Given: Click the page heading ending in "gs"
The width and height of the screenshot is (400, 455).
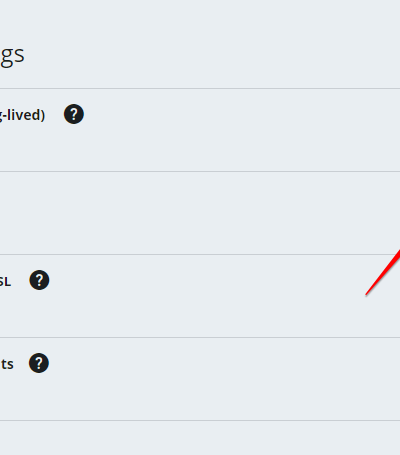Looking at the screenshot, I should pyautogui.click(x=12, y=56).
